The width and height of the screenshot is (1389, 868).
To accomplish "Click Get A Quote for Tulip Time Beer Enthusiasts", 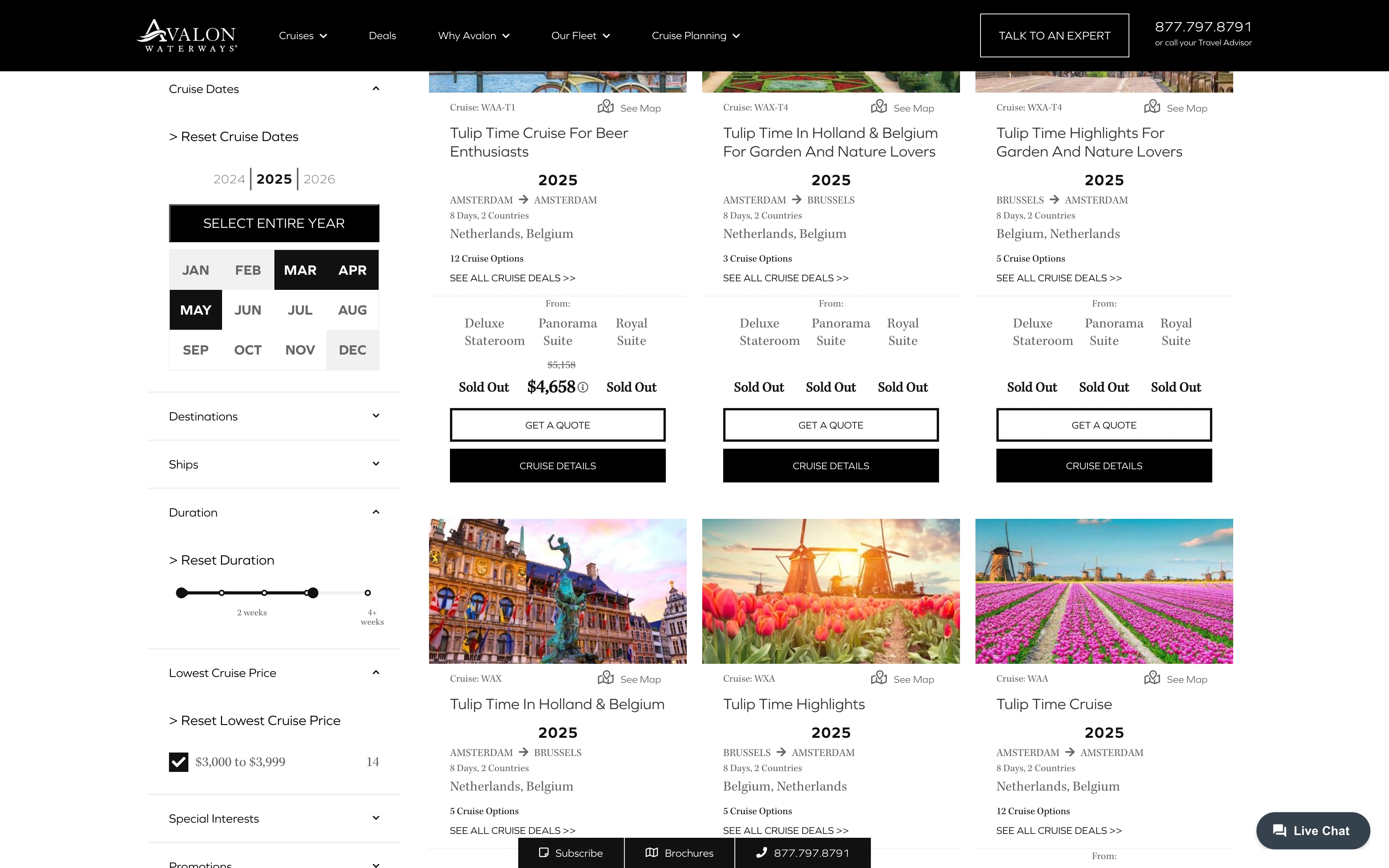I will pyautogui.click(x=557, y=424).
